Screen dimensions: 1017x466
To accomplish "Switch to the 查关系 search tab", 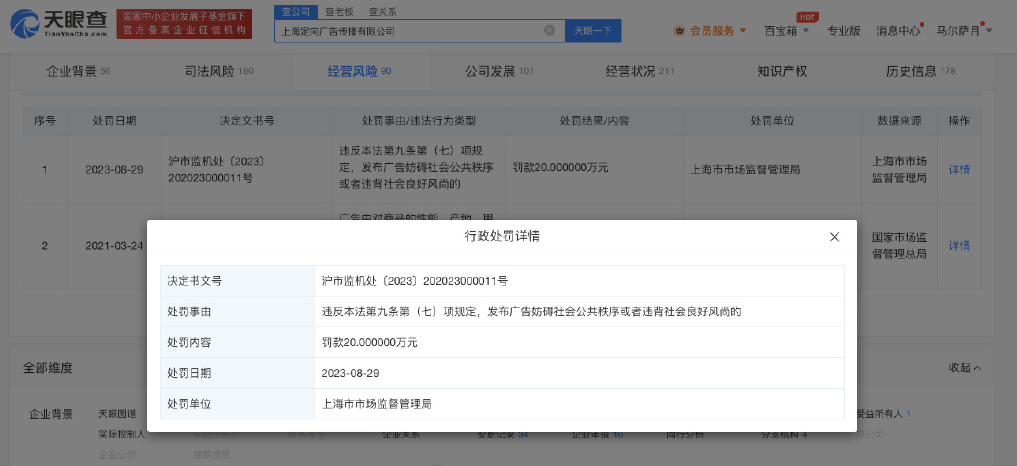I will click(383, 12).
